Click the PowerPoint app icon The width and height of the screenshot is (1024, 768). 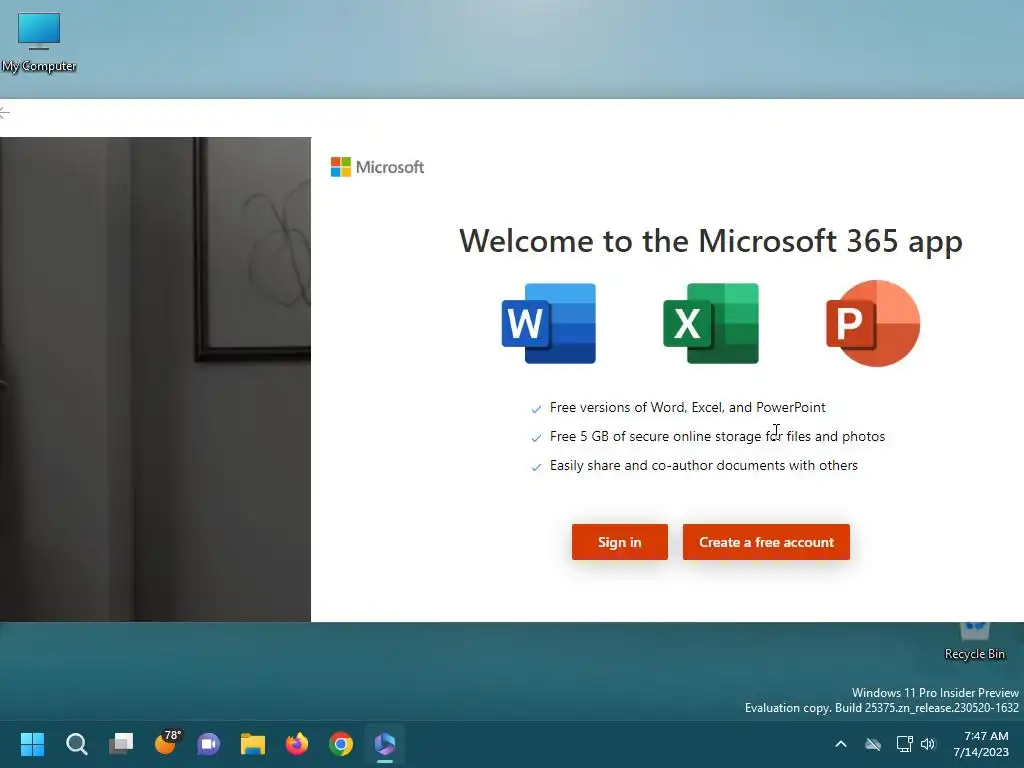pos(873,323)
